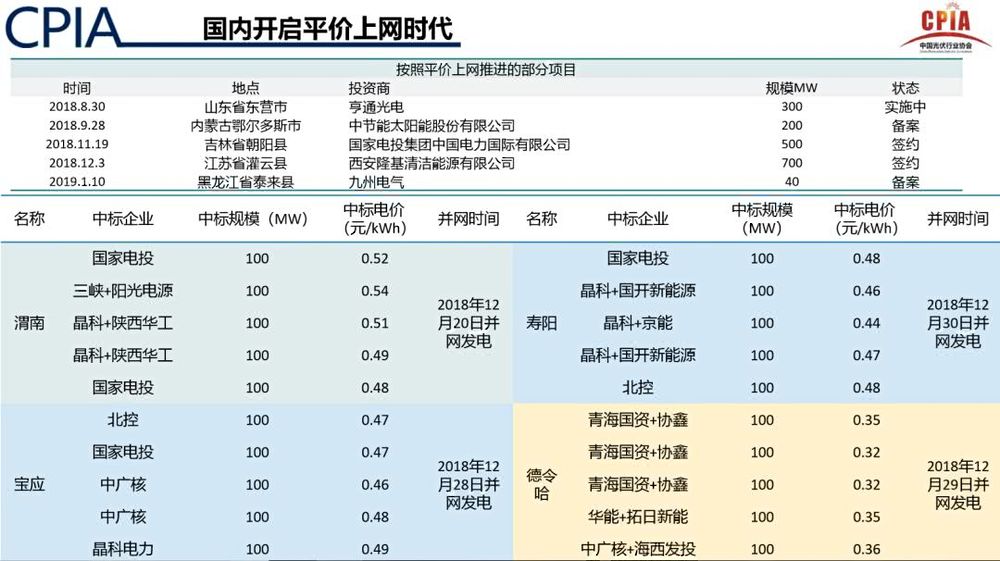Click the 签约 status in the 吉林省朝阳县 row
The image size is (1000, 561).
click(905, 145)
